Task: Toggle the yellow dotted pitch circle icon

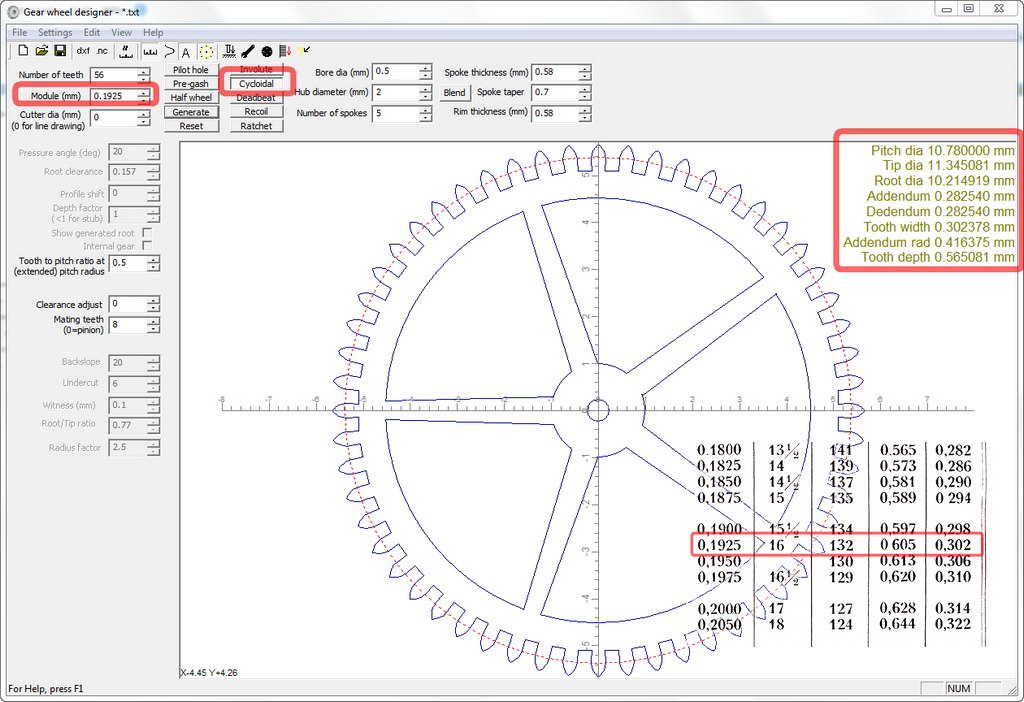Action: 205,51
